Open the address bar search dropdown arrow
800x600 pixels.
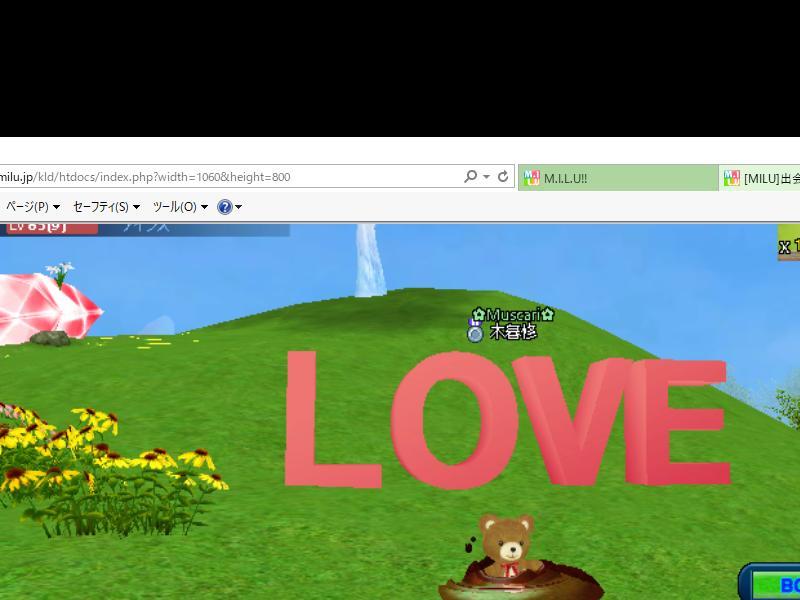486,177
